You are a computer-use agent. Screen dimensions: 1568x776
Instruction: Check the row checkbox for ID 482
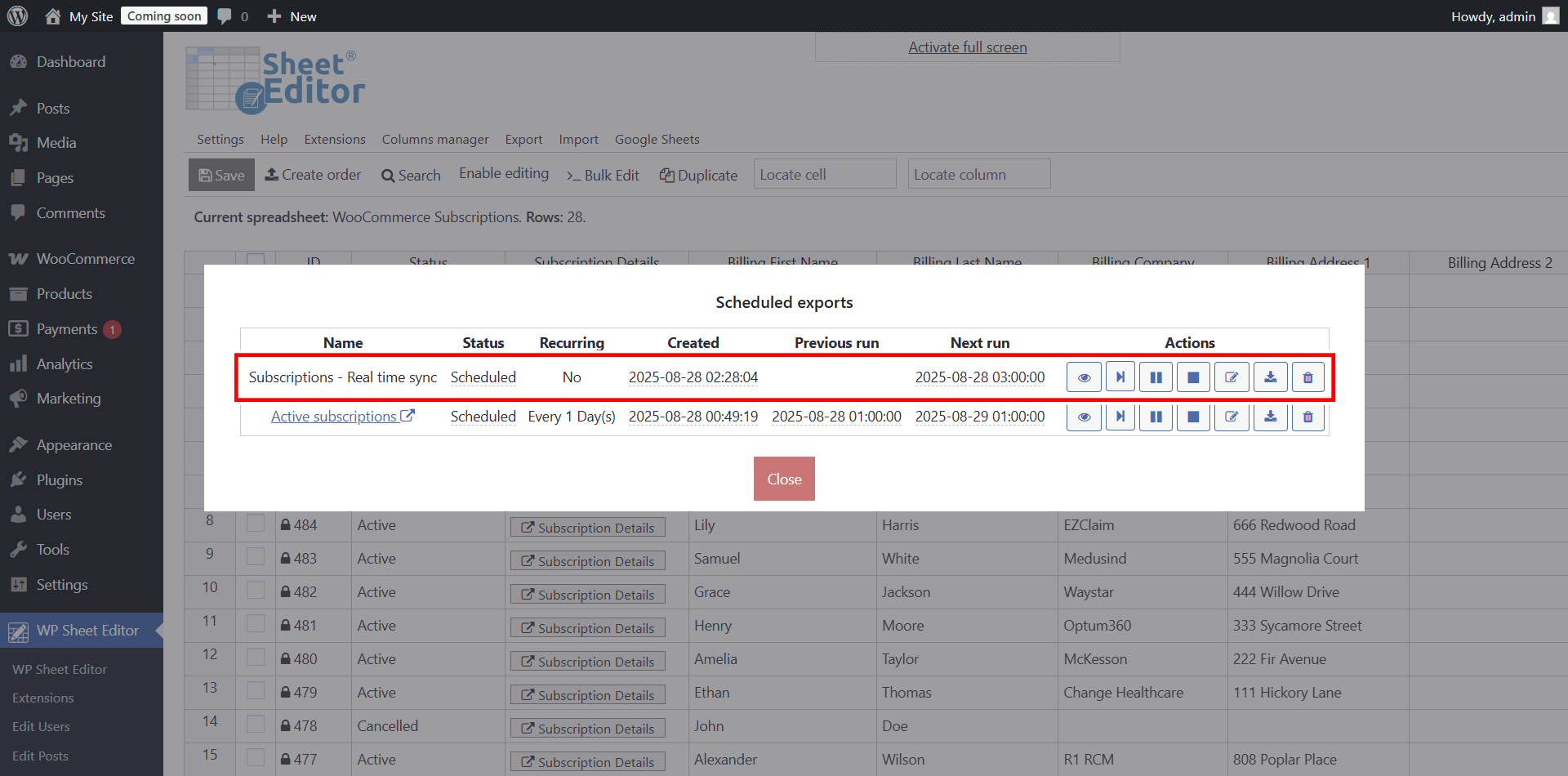point(256,591)
